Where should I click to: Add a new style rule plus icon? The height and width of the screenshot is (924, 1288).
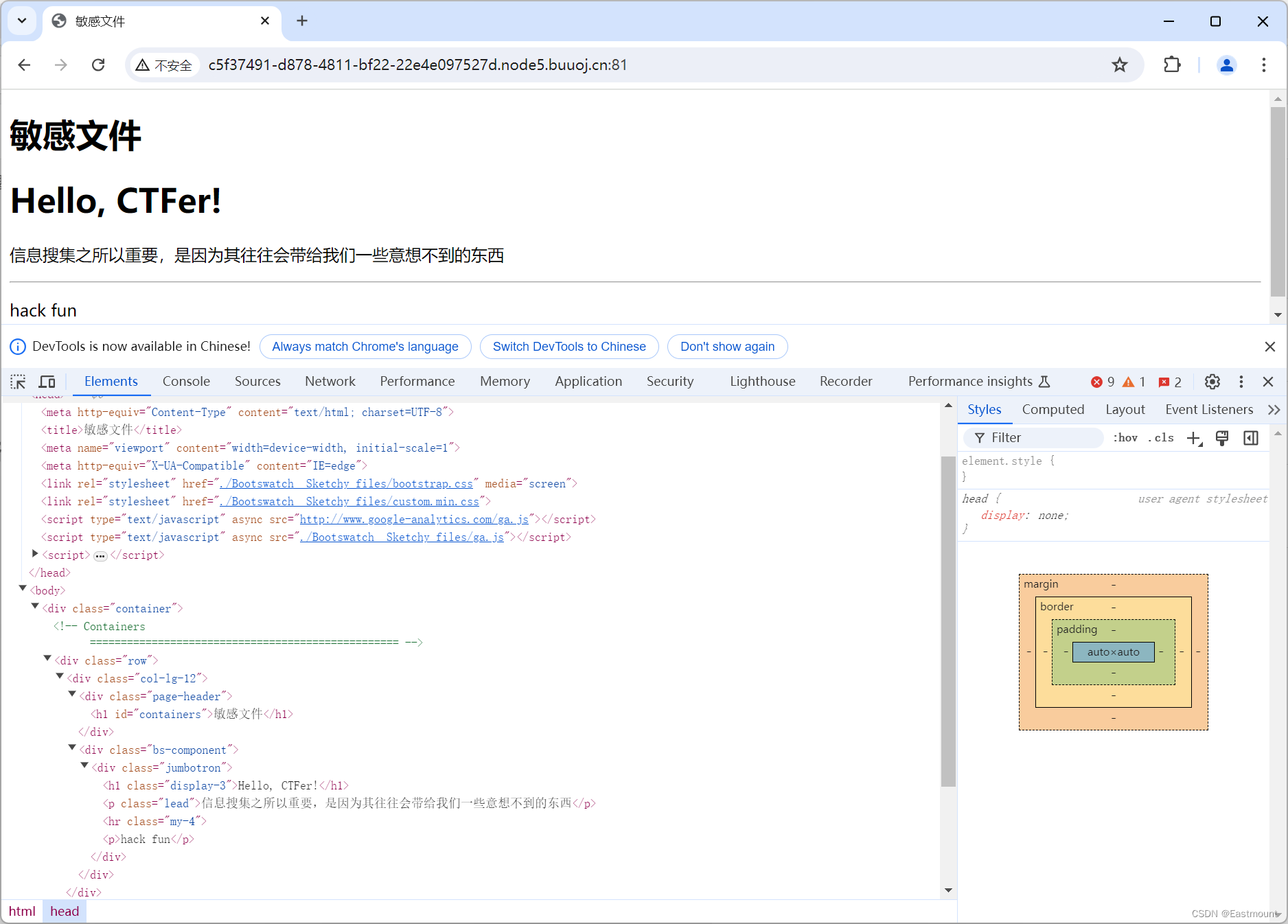coord(1195,439)
